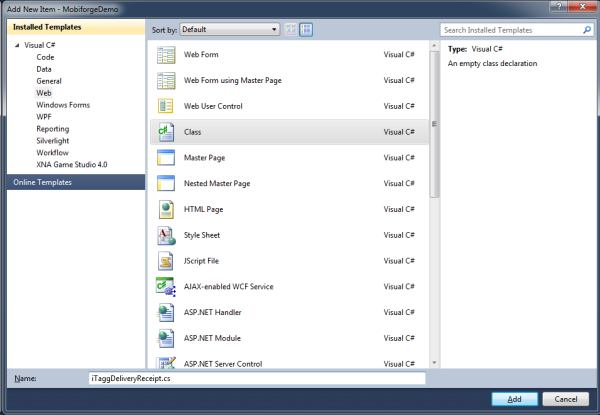The height and width of the screenshot is (415, 600).
Task: Pick the ASP.NET Handler template icon
Action: [165, 314]
